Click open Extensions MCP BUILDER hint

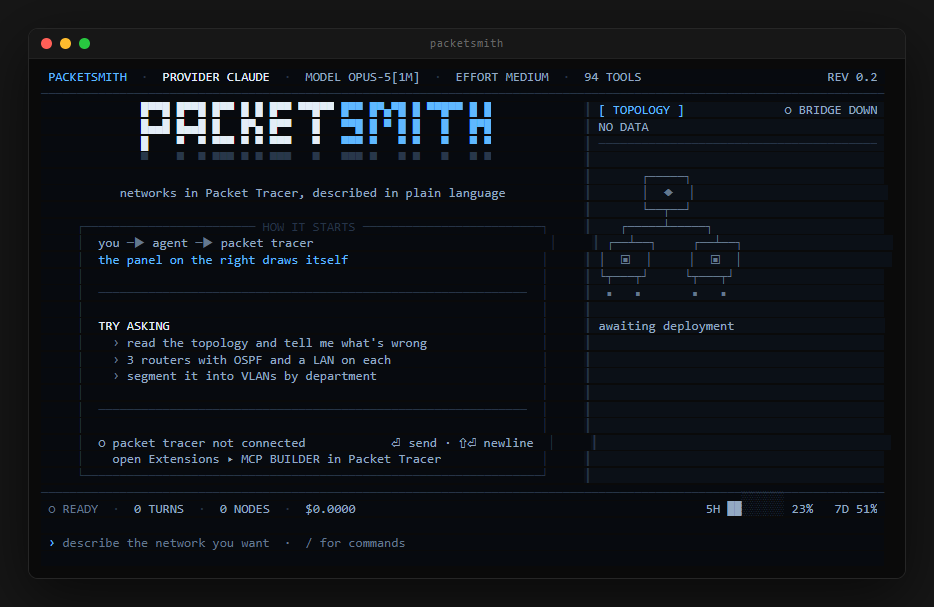276,459
